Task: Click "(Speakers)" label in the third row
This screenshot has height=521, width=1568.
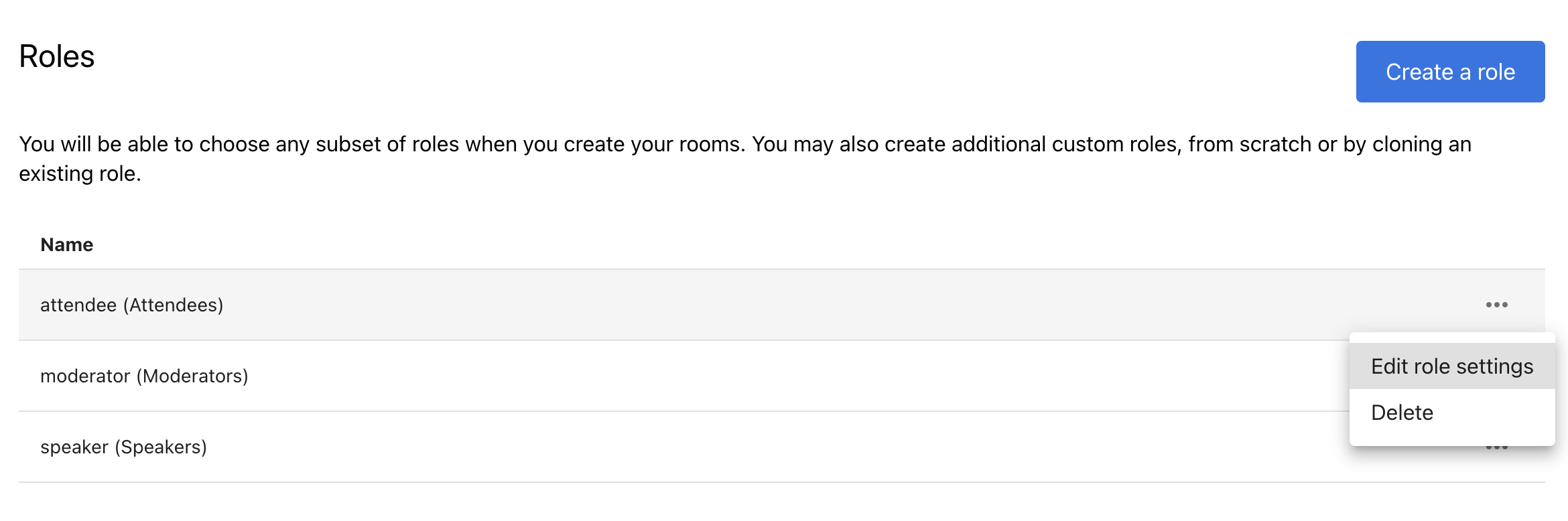Action: [161, 447]
